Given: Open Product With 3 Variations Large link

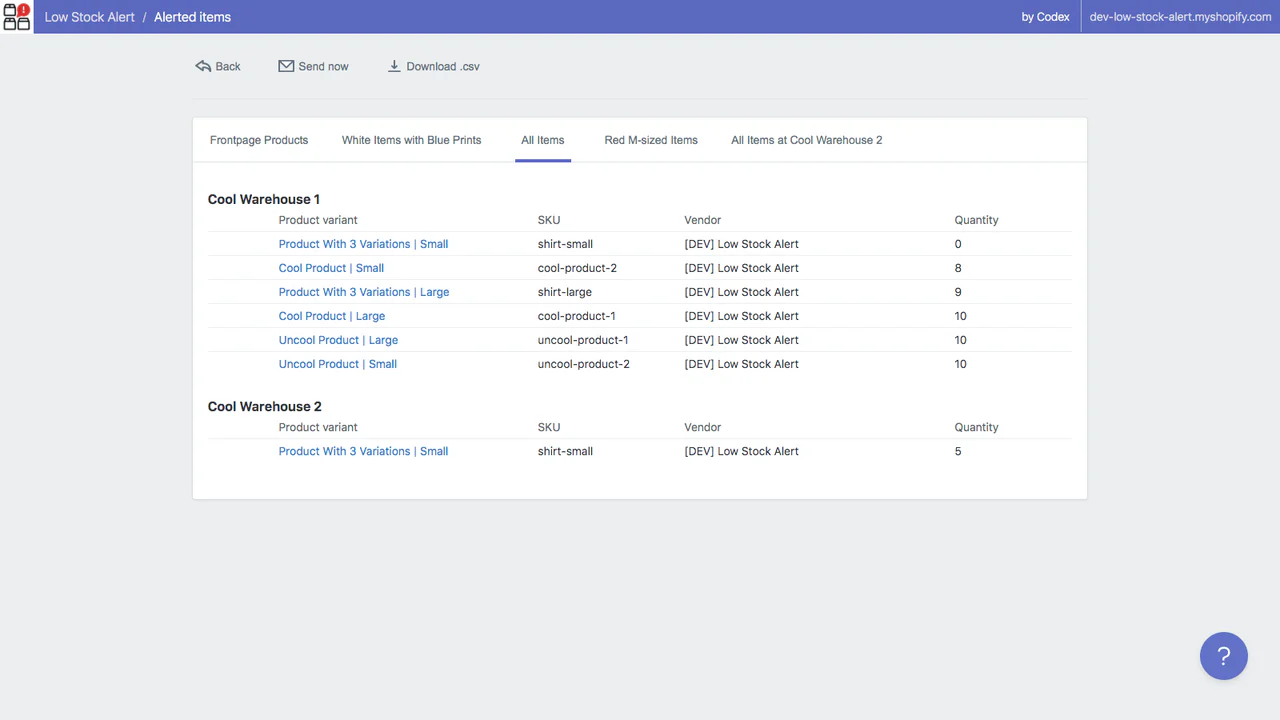Looking at the screenshot, I should tap(364, 292).
